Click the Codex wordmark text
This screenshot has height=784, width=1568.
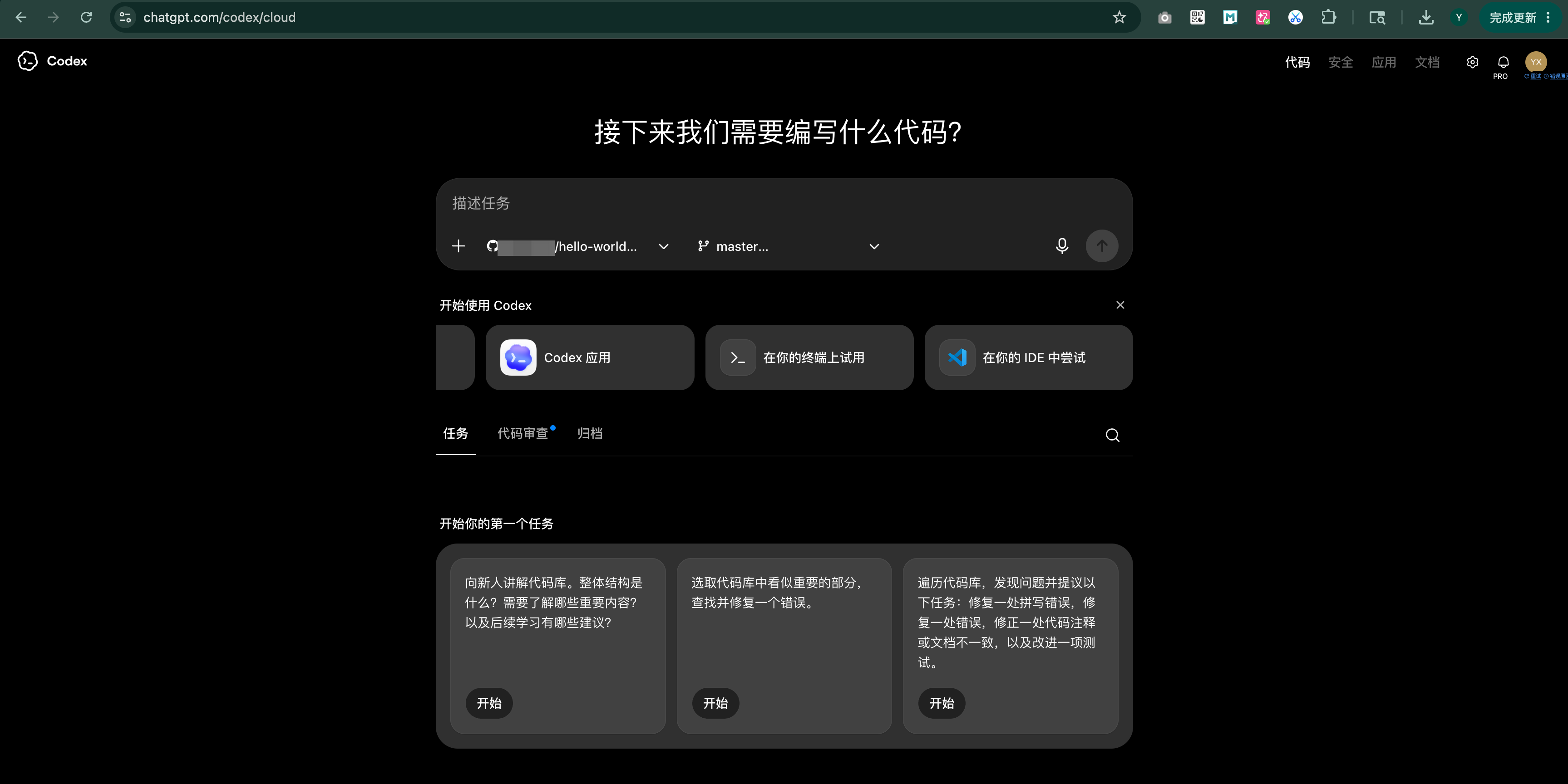click(67, 61)
